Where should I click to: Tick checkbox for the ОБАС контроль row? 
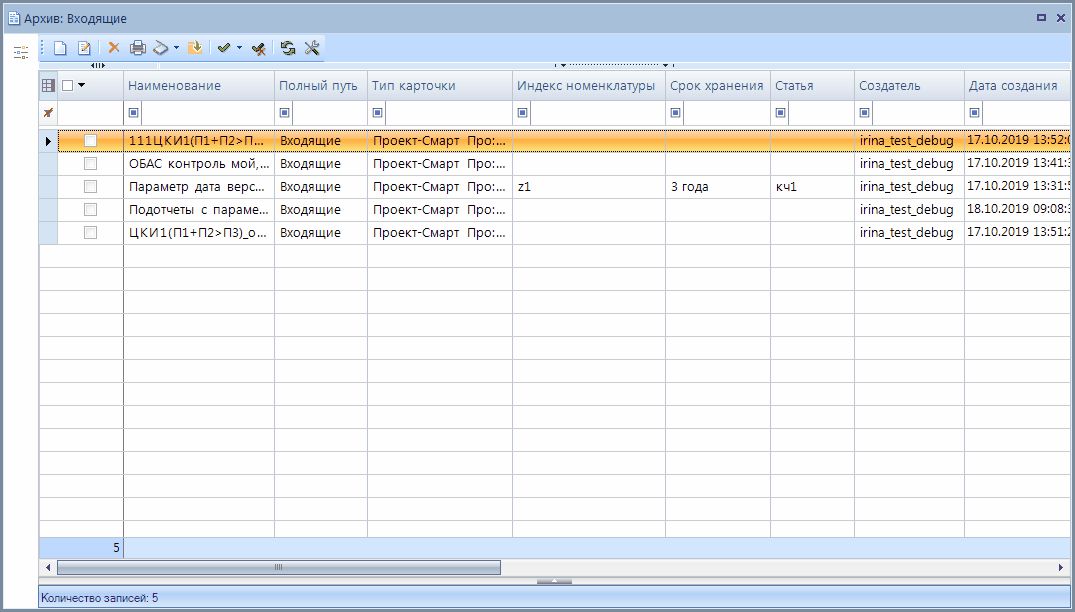coord(90,163)
